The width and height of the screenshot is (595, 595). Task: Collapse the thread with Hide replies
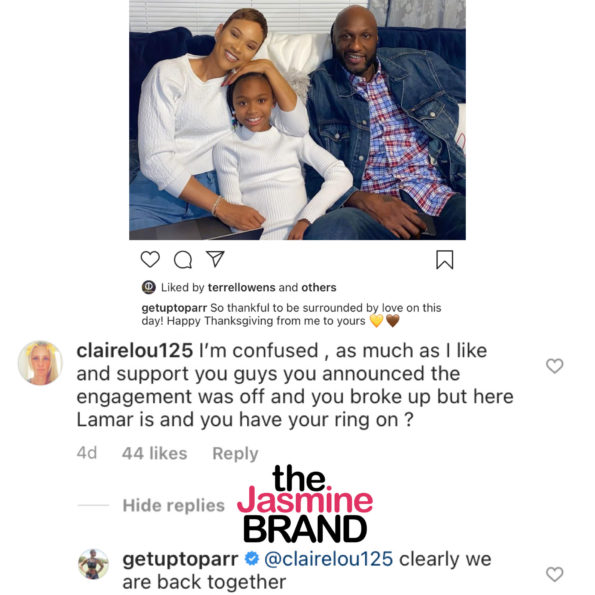[174, 505]
